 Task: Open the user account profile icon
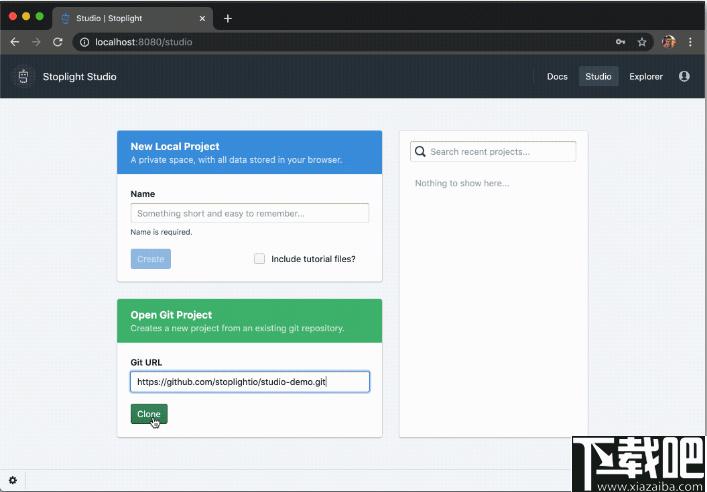click(684, 76)
